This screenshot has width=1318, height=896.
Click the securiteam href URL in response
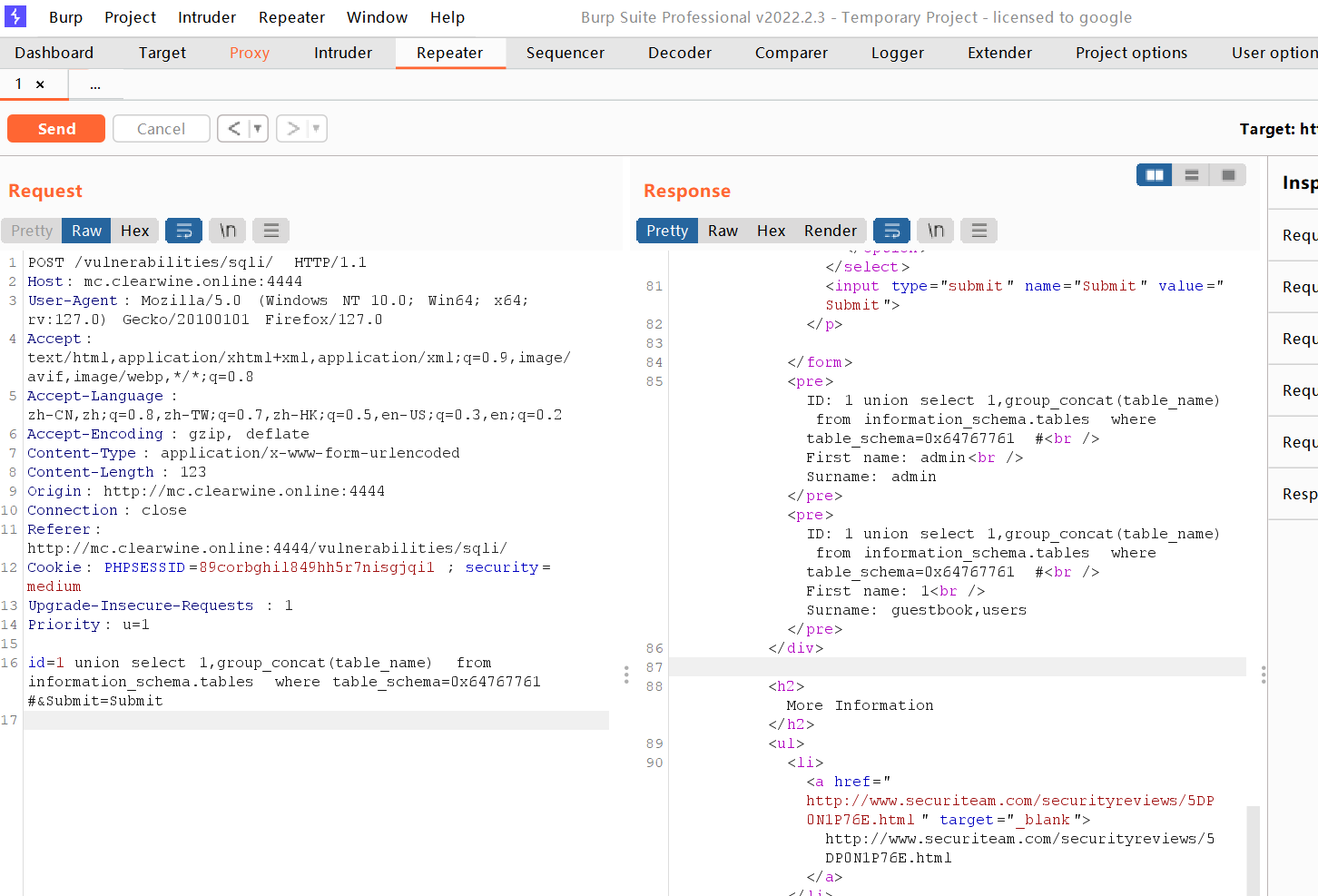1009,810
